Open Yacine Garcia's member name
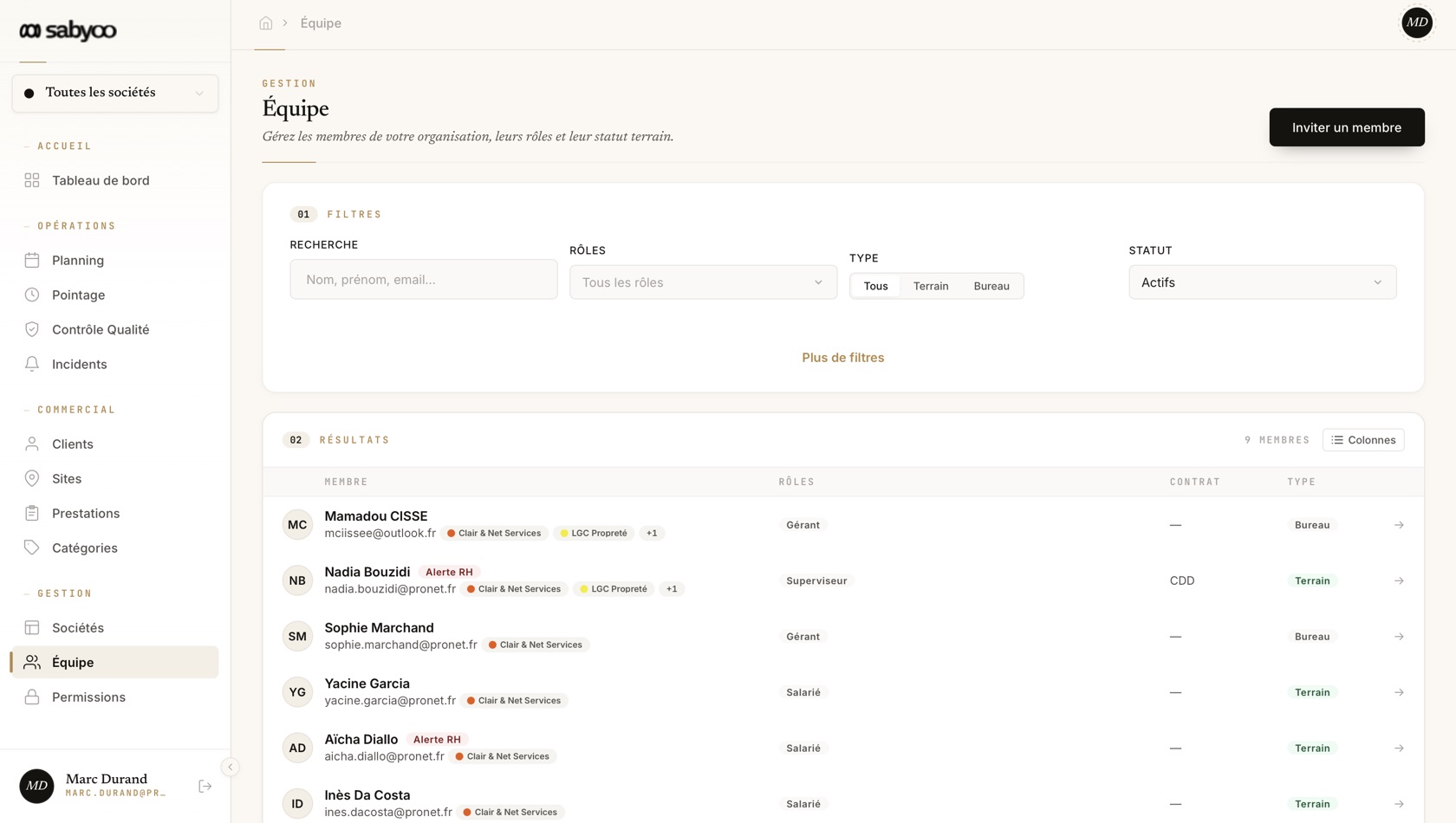Image resolution: width=1456 pixels, height=823 pixels. click(367, 684)
